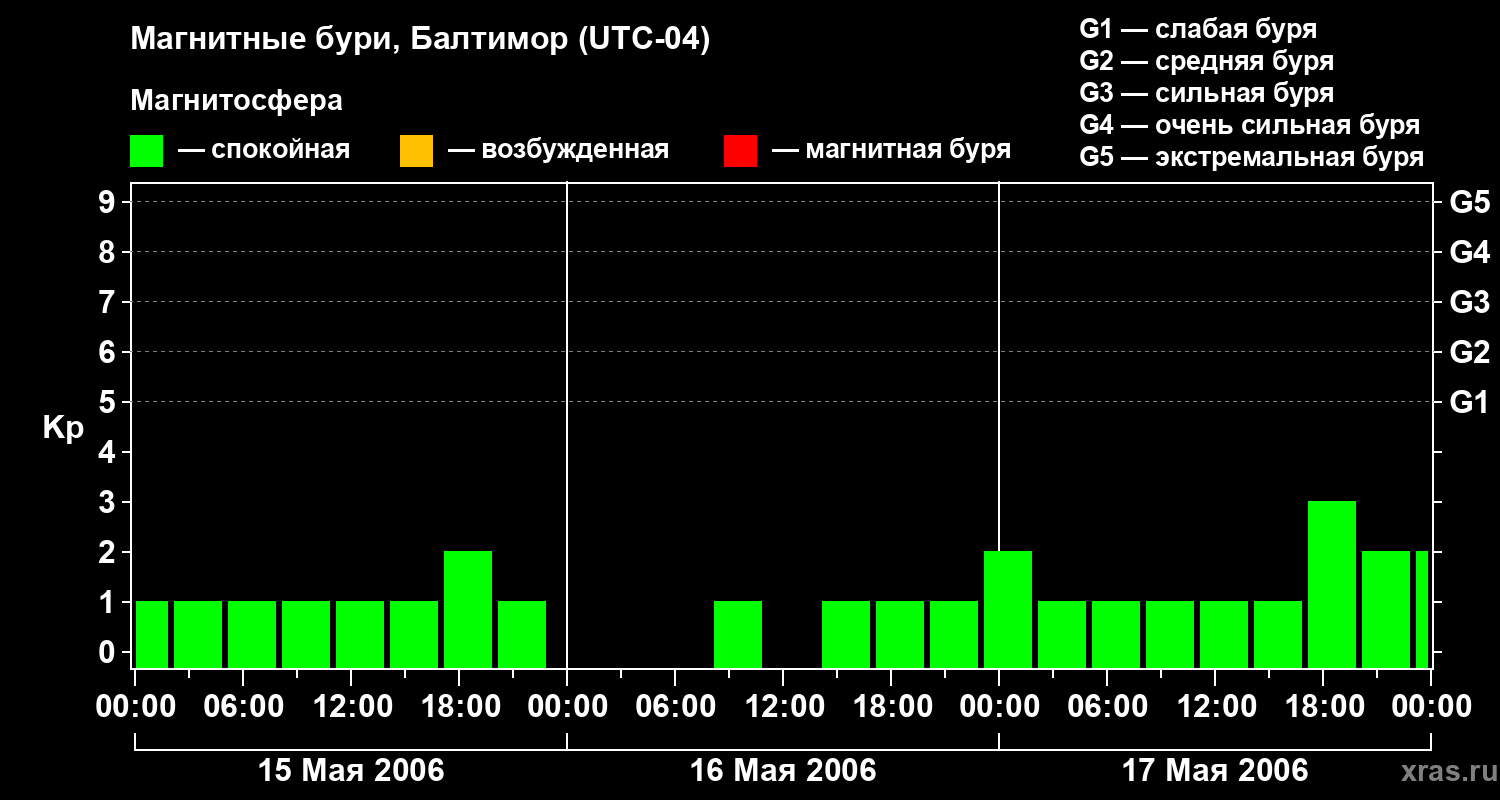Click the 'G1 — слабая буря' legend line
This screenshot has height=800, width=1500.
[1198, 29]
